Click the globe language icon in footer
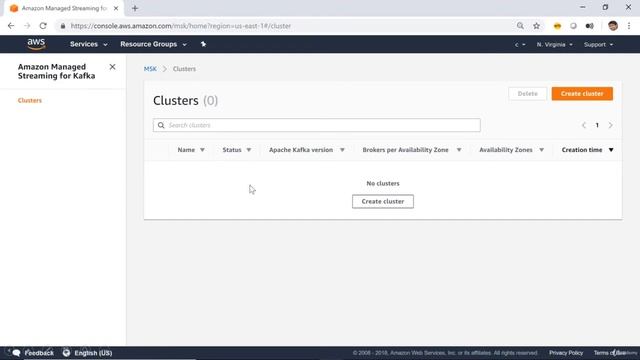This screenshot has height=360, width=640. (67, 353)
